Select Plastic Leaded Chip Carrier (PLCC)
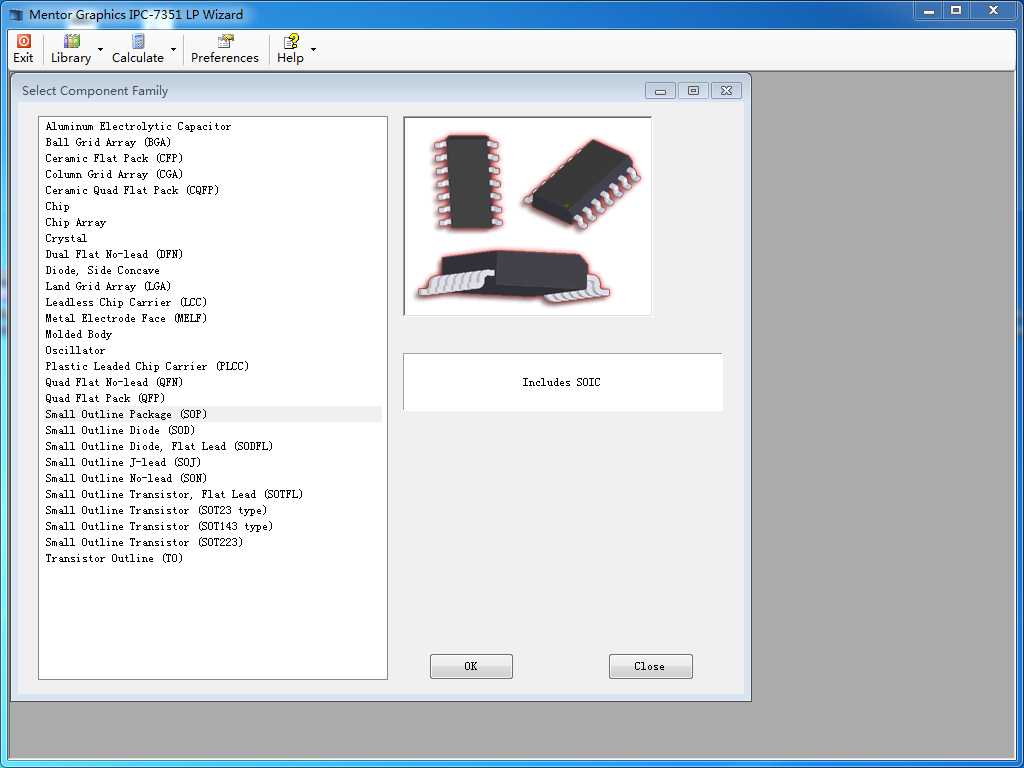Viewport: 1024px width, 768px height. pos(210,366)
